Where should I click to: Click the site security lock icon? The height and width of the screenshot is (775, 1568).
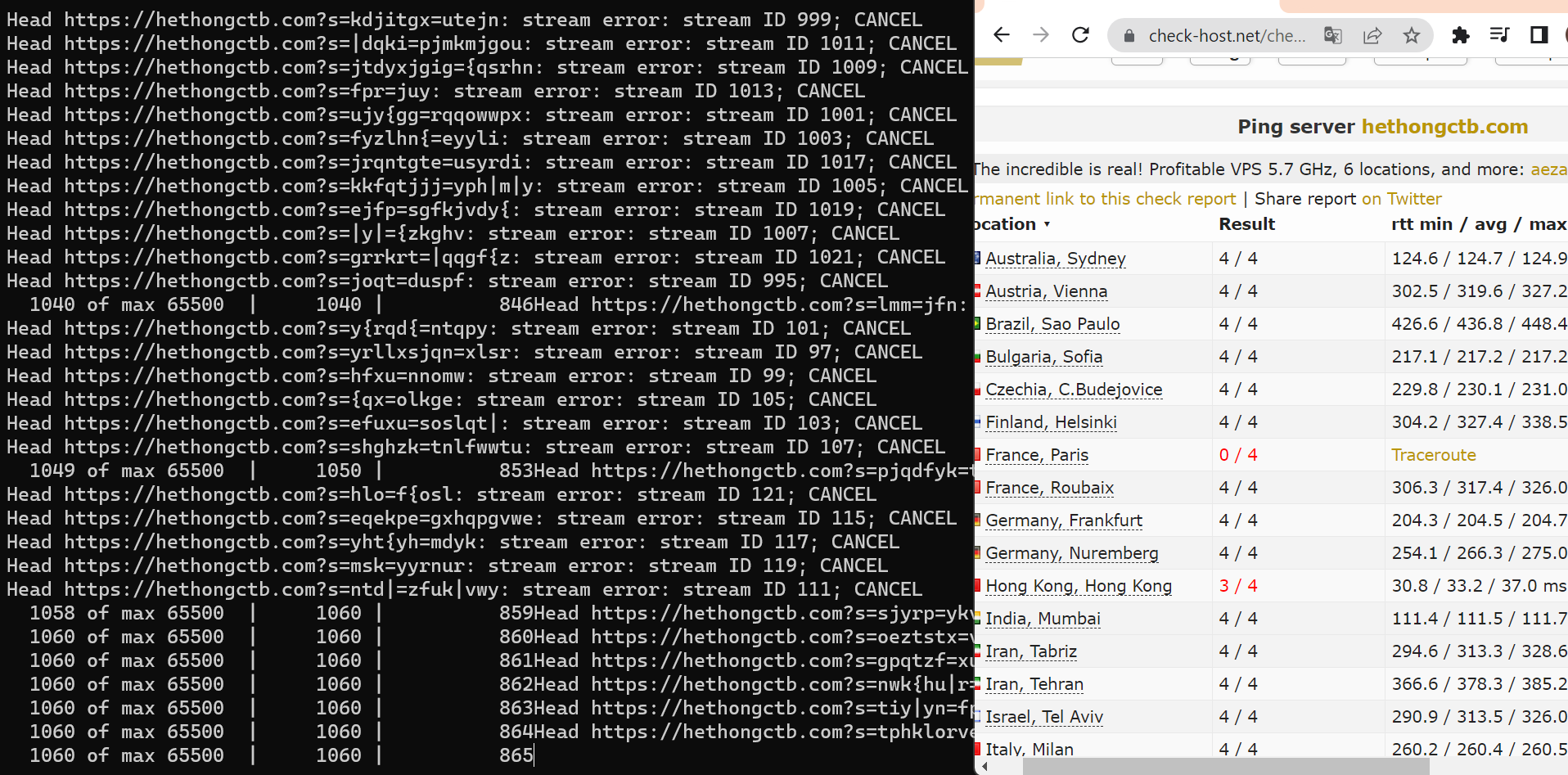1129,36
